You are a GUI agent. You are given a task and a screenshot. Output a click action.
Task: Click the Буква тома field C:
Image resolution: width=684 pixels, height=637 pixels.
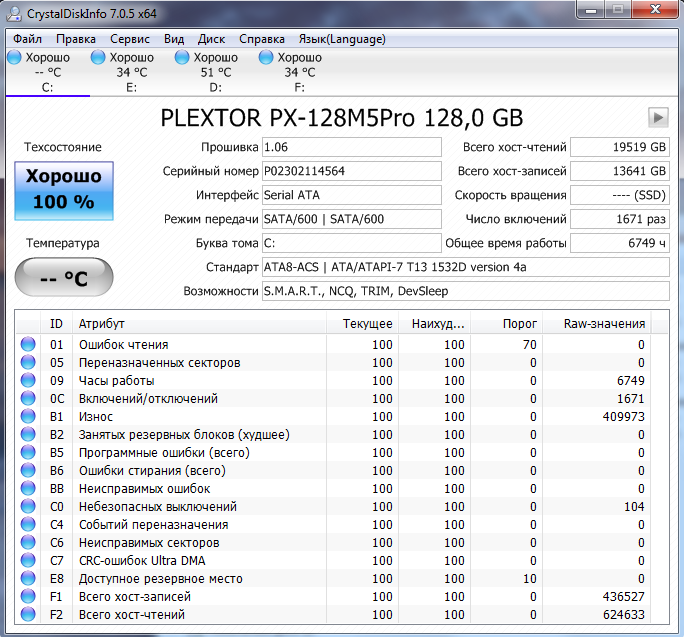pyautogui.click(x=352, y=243)
